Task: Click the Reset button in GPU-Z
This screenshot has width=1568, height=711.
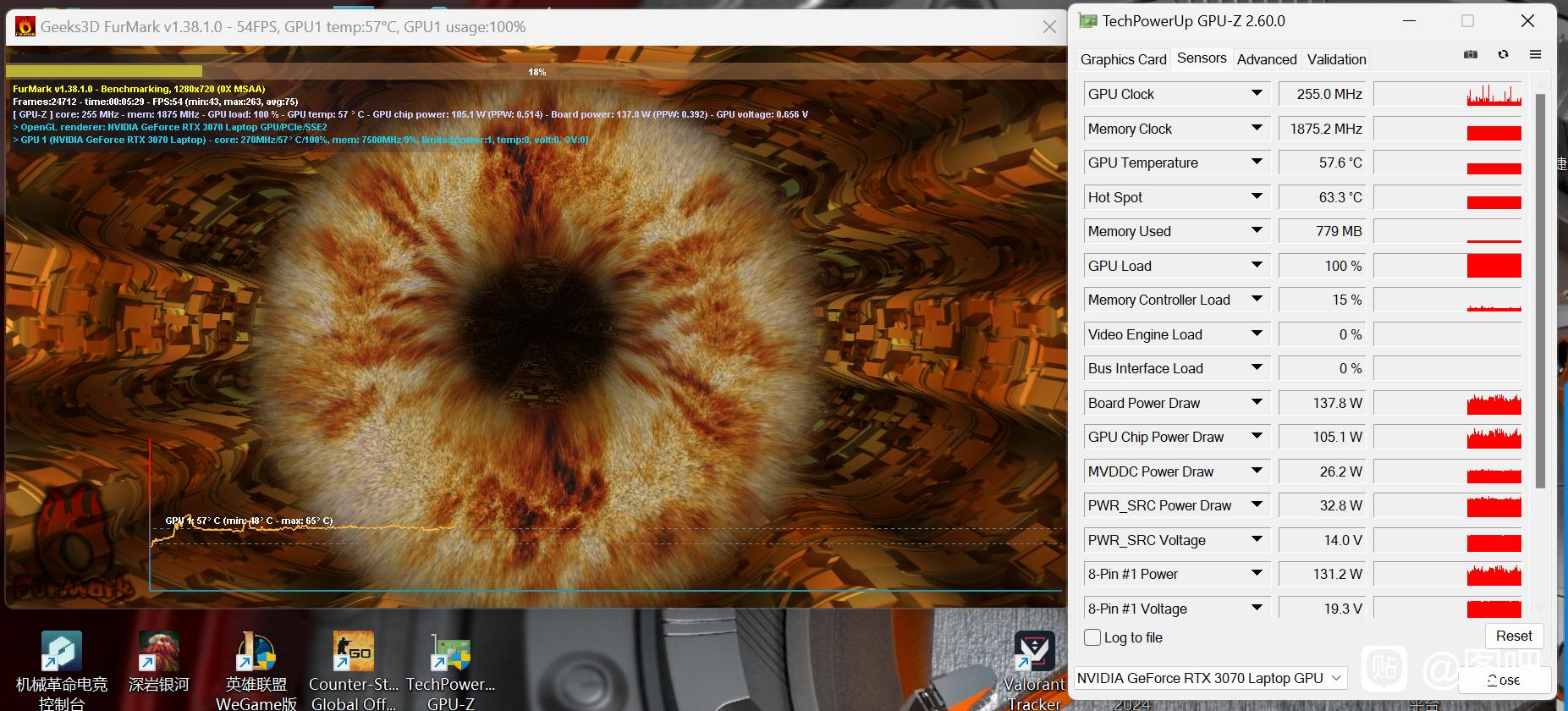Action: coord(1514,636)
